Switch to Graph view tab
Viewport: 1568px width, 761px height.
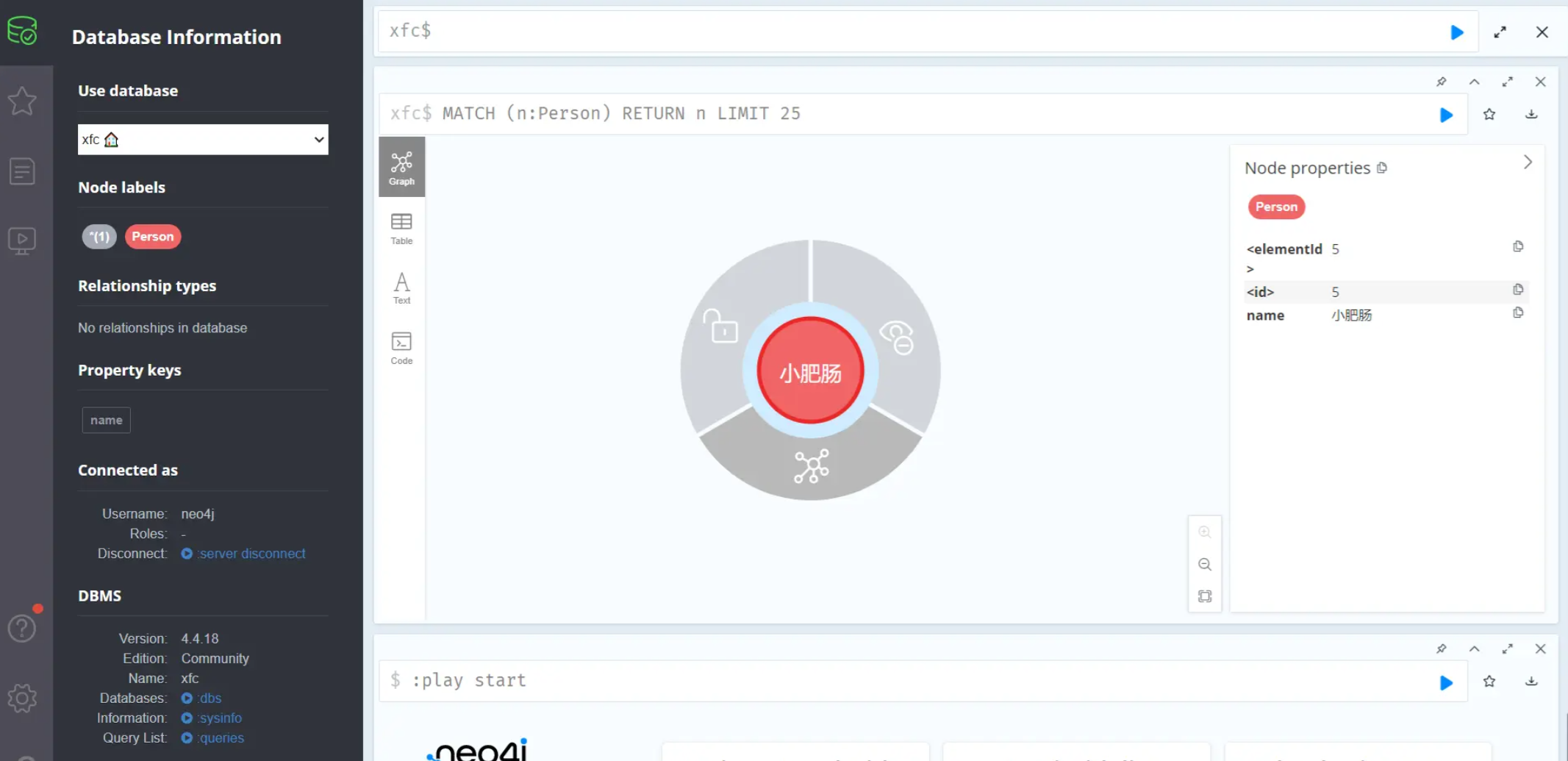point(401,168)
